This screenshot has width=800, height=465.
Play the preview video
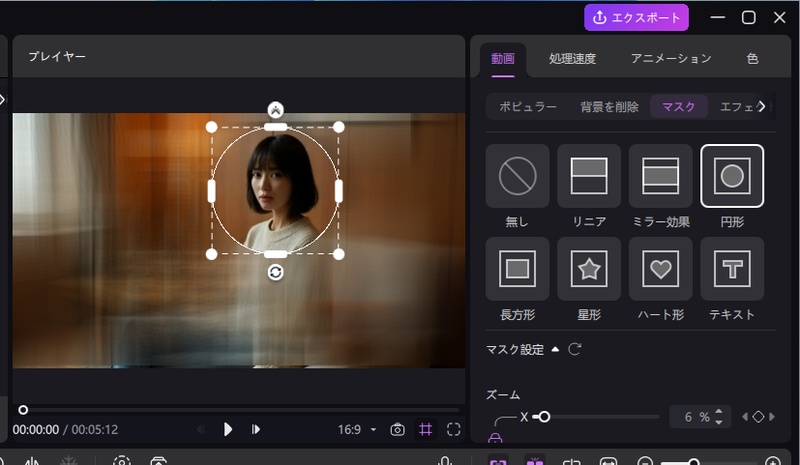[228, 429]
